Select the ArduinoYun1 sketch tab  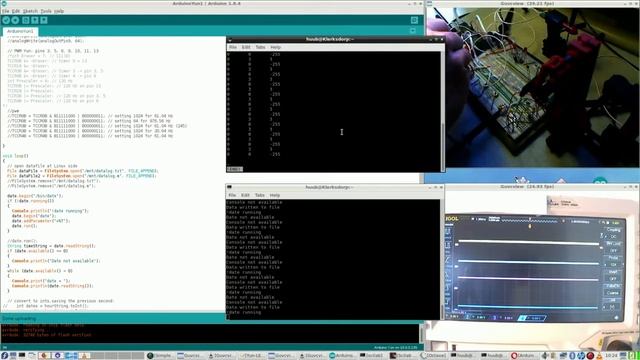pos(20,31)
